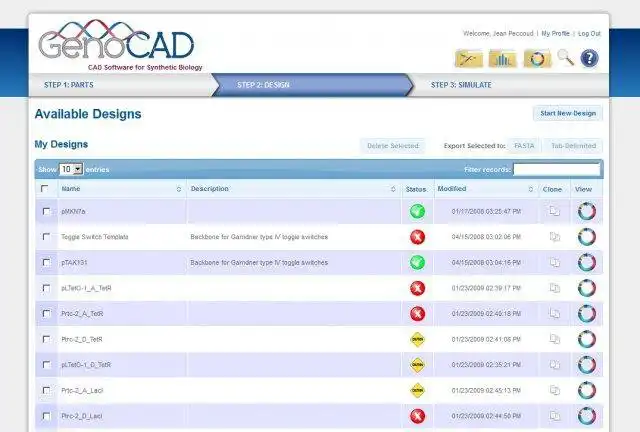Screen dimensions: 640x432
Task: Sort table by the Description column arrows
Action: [x=393, y=189]
